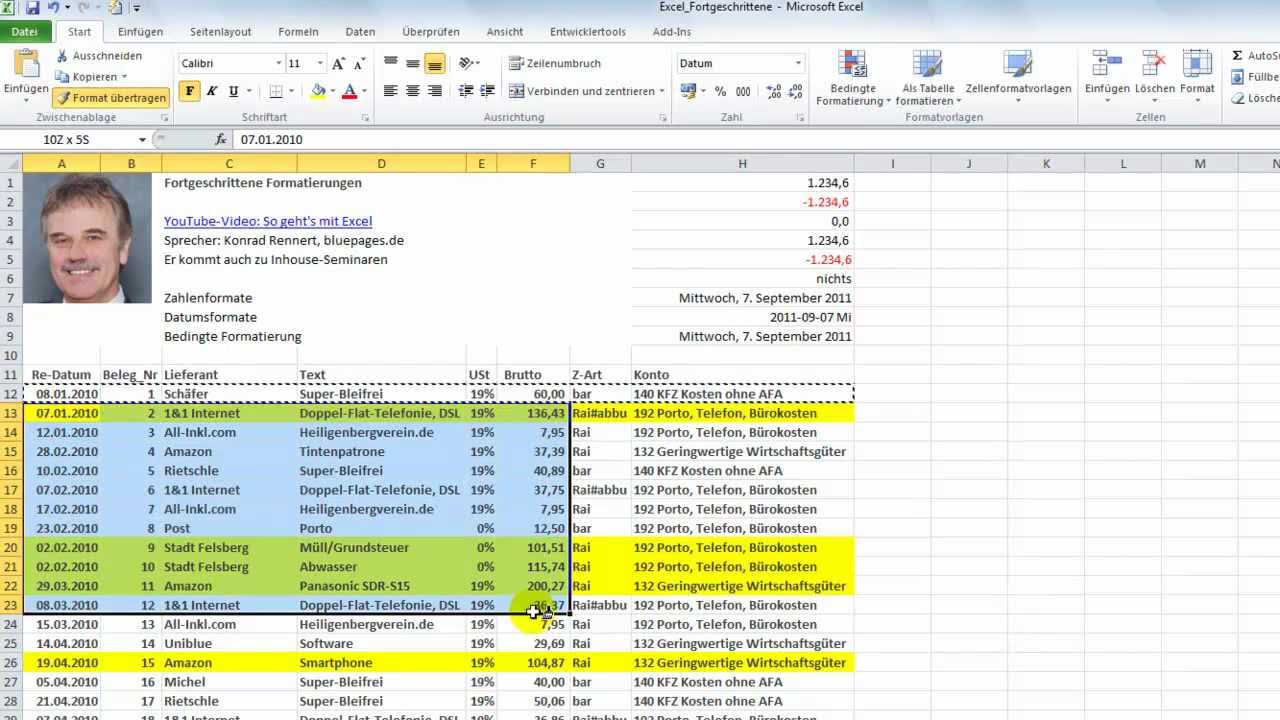The width and height of the screenshot is (1280, 720).
Task: Apply percent style format
Action: [720, 91]
